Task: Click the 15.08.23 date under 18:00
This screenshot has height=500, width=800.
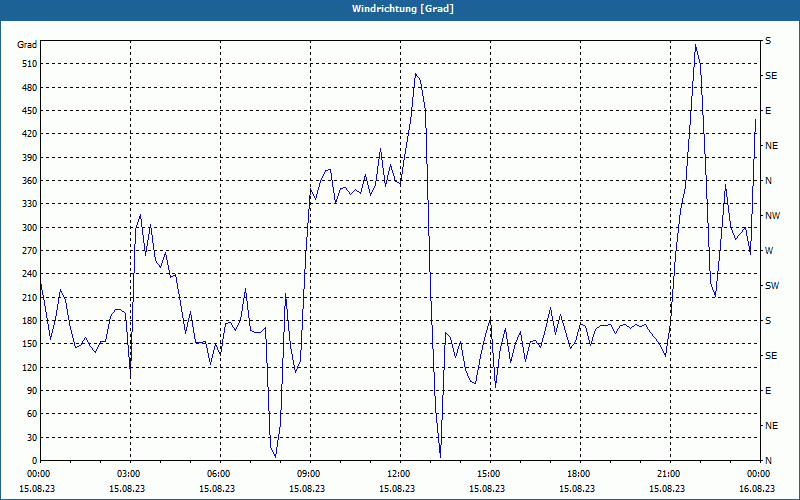Action: 577,488
